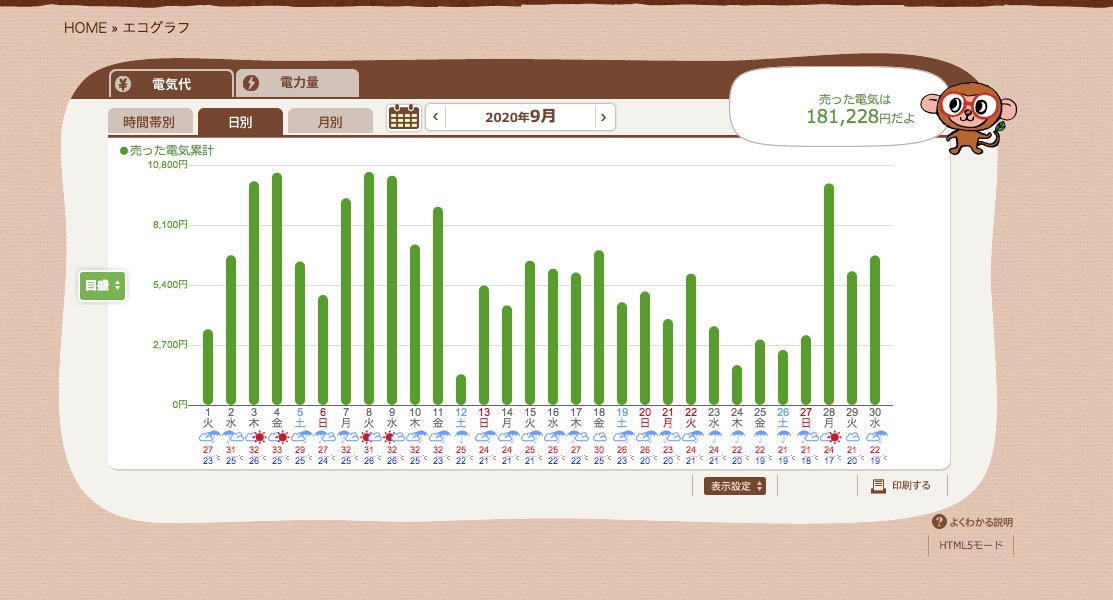The width and height of the screenshot is (1113, 600).
Task: Go to previous month arrow
Action: point(436,117)
